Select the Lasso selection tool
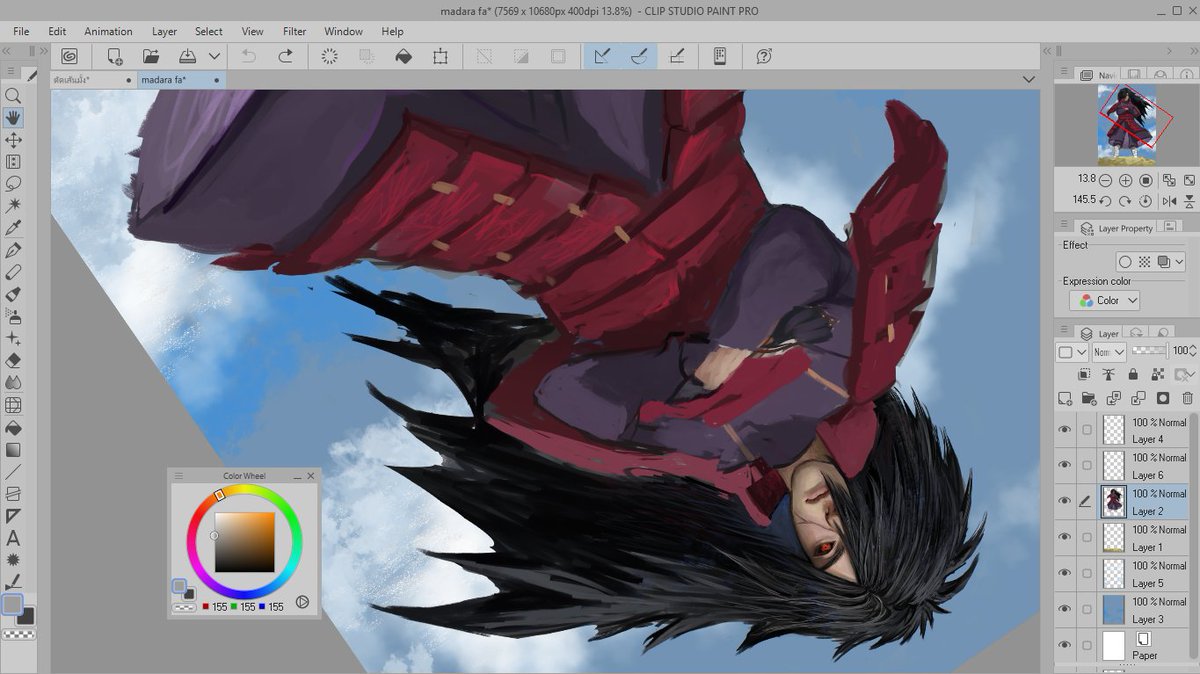Image resolution: width=1200 pixels, height=674 pixels. click(13, 184)
